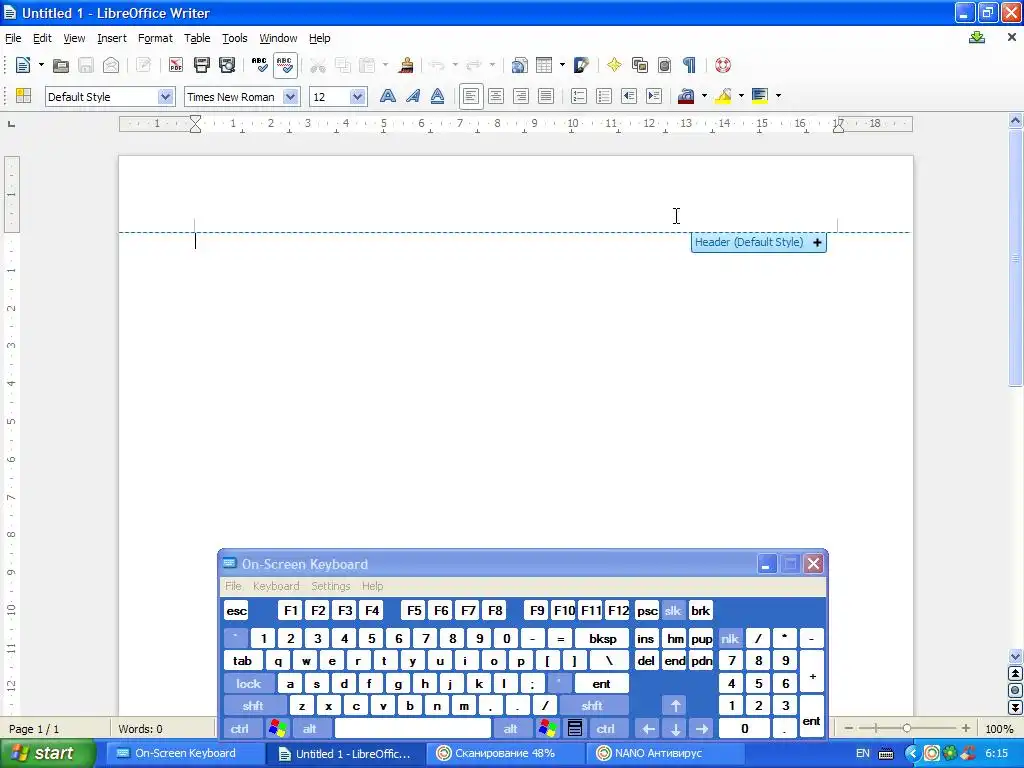Open Keyboard menu in On-Screen Keyboard
This screenshot has width=1024, height=768.
[x=276, y=586]
